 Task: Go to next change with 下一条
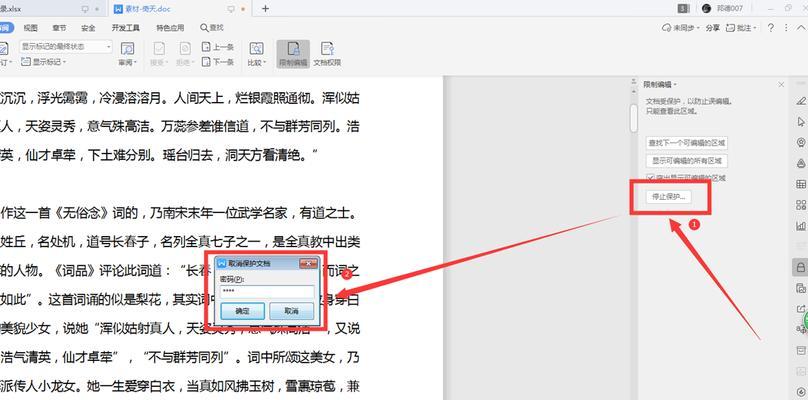pyautogui.click(x=217, y=62)
